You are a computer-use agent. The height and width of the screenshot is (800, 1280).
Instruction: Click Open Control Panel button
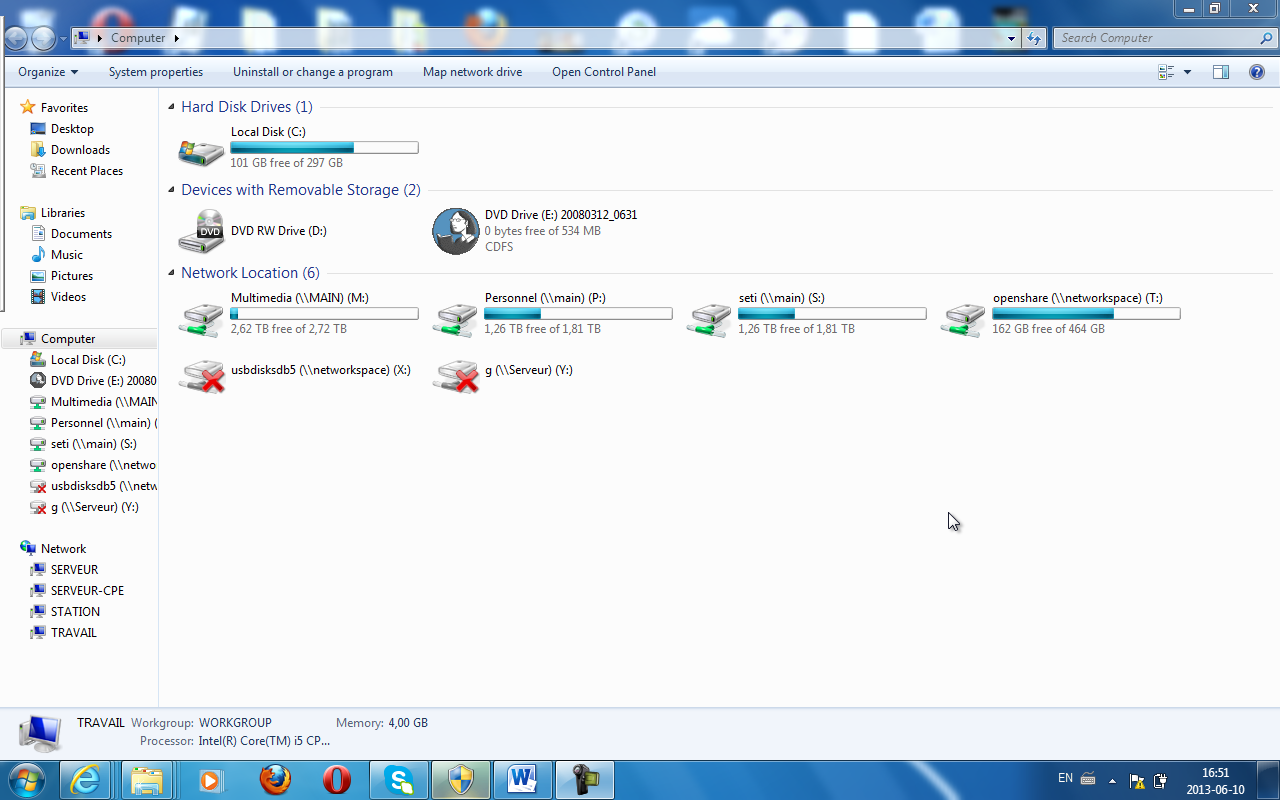(x=604, y=72)
